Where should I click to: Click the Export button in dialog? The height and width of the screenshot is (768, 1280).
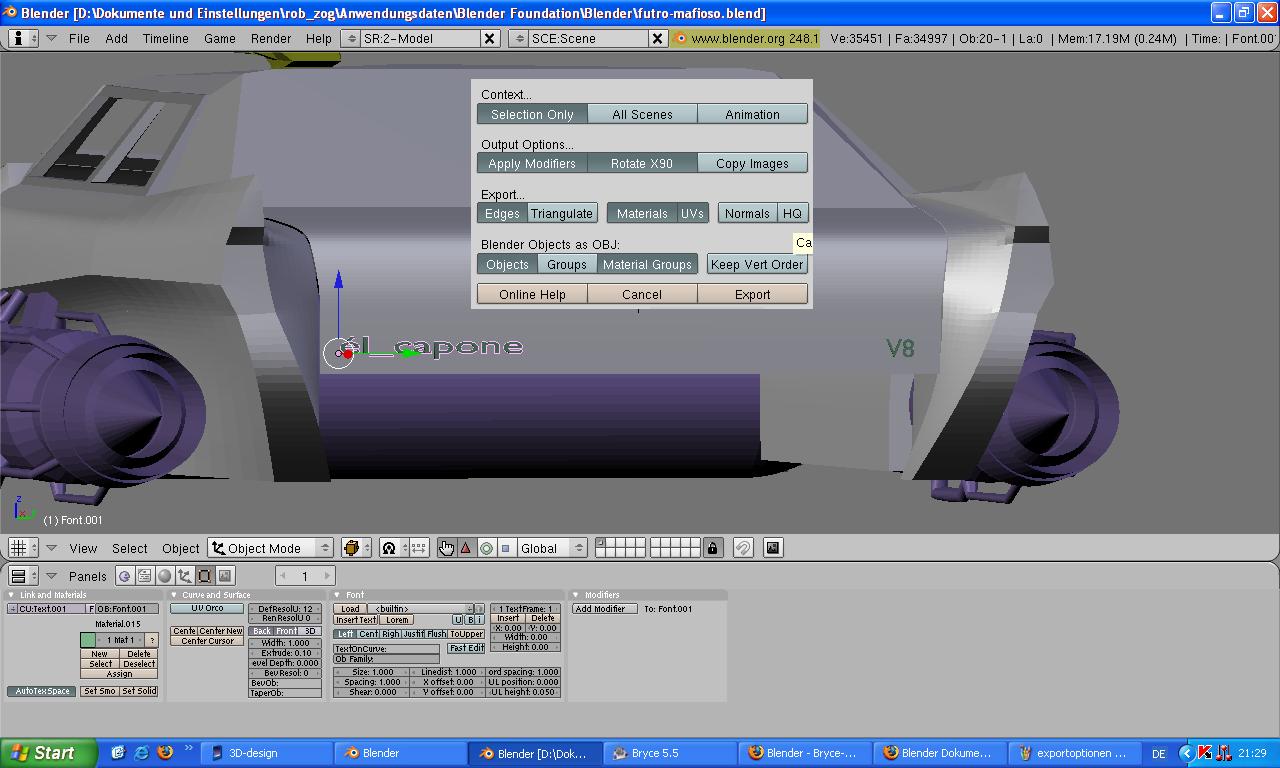coord(752,294)
